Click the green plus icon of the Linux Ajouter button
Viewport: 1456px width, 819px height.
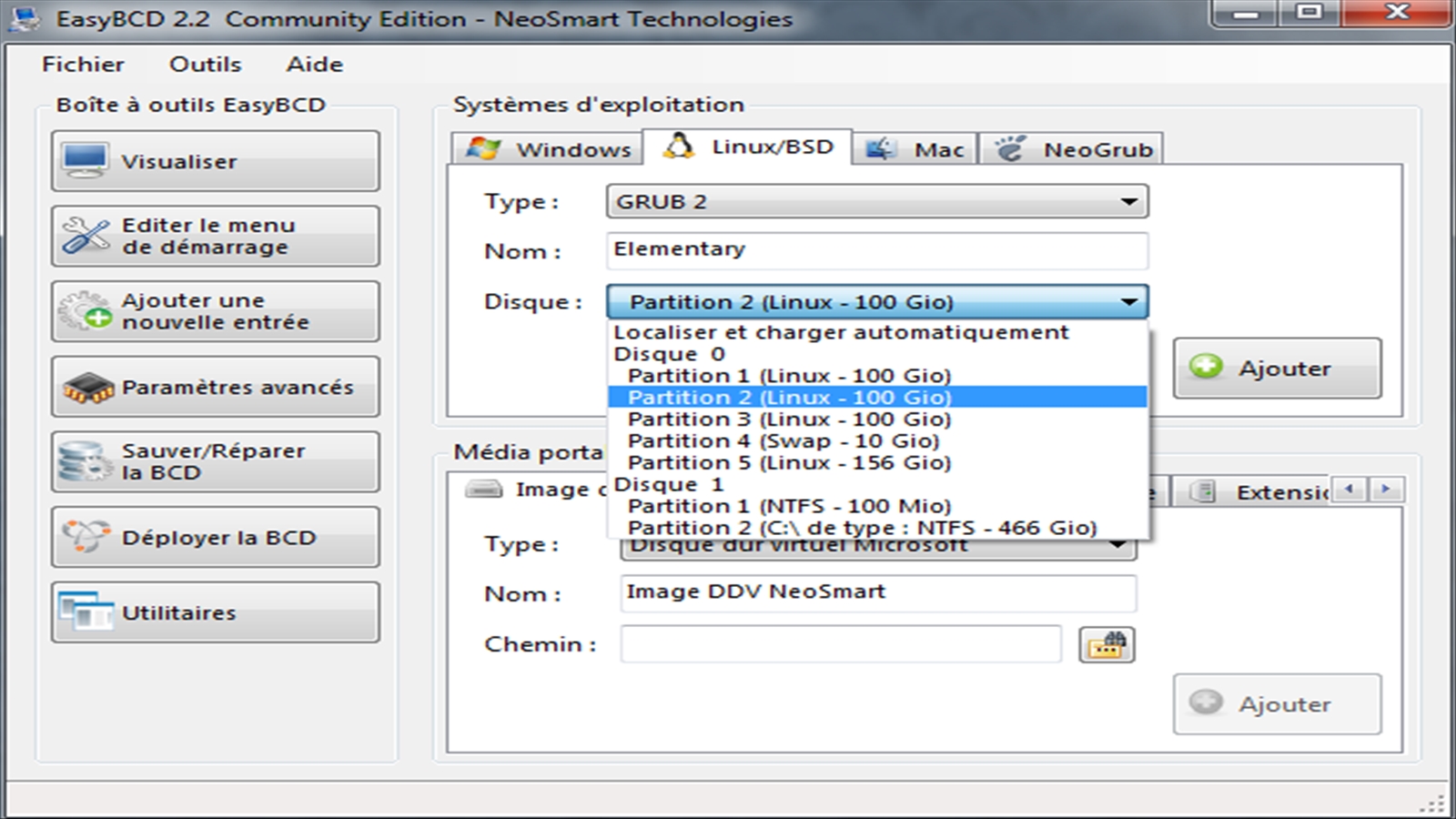pos(1206,367)
